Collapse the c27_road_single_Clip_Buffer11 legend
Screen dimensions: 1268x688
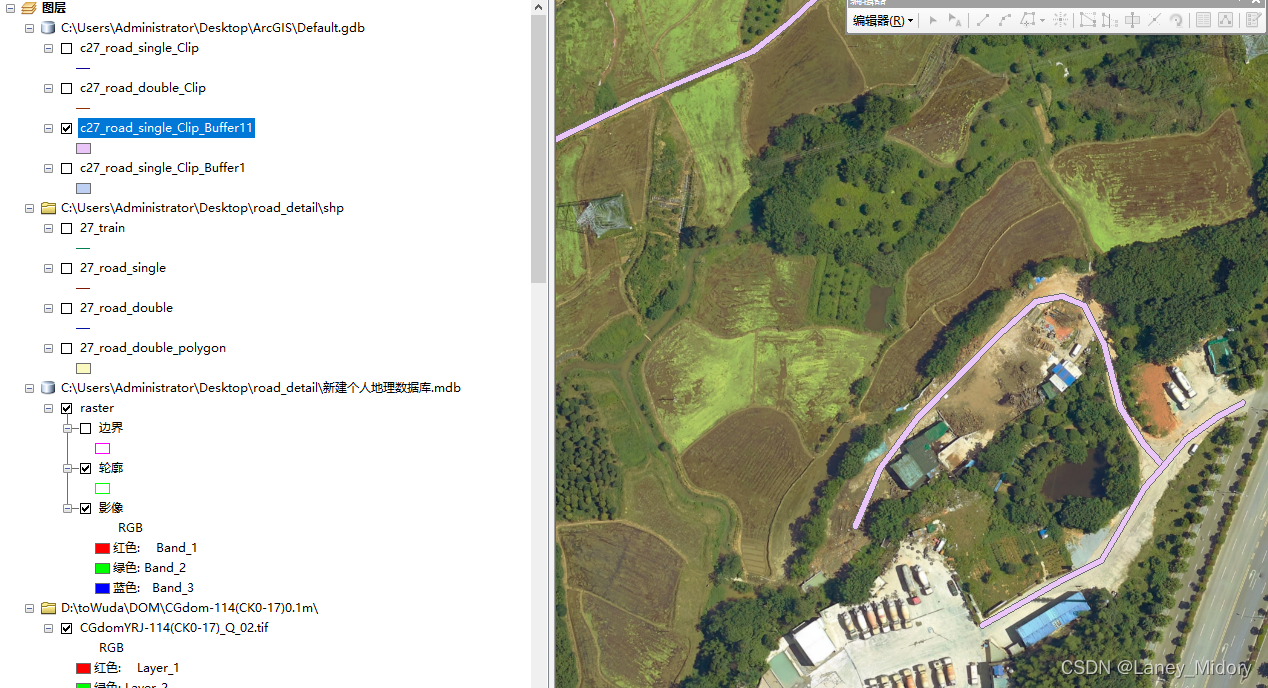48,128
